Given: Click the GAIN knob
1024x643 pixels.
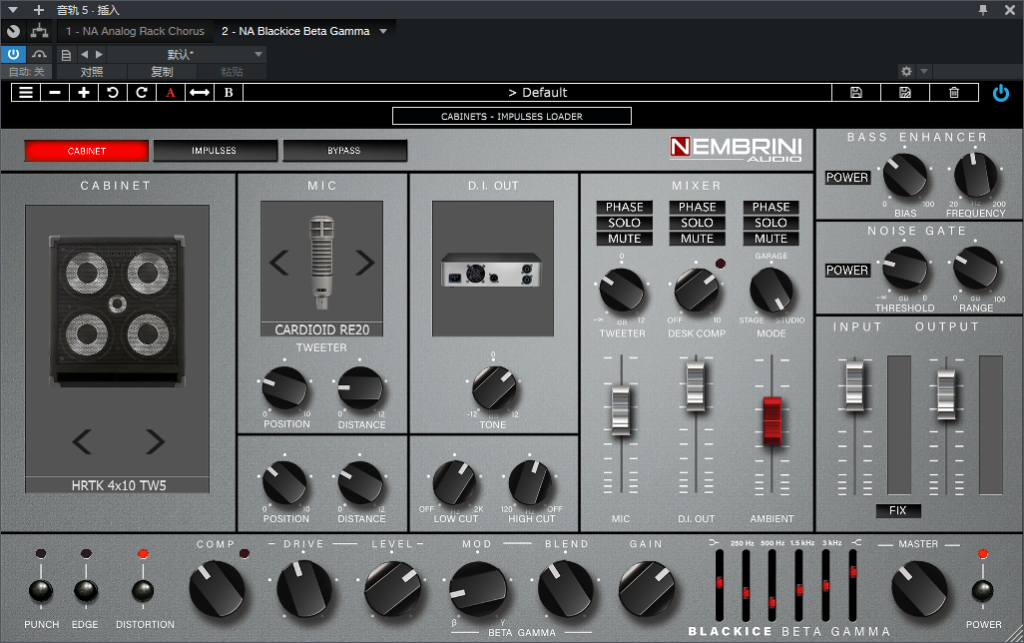Looking at the screenshot, I should coord(647,589).
